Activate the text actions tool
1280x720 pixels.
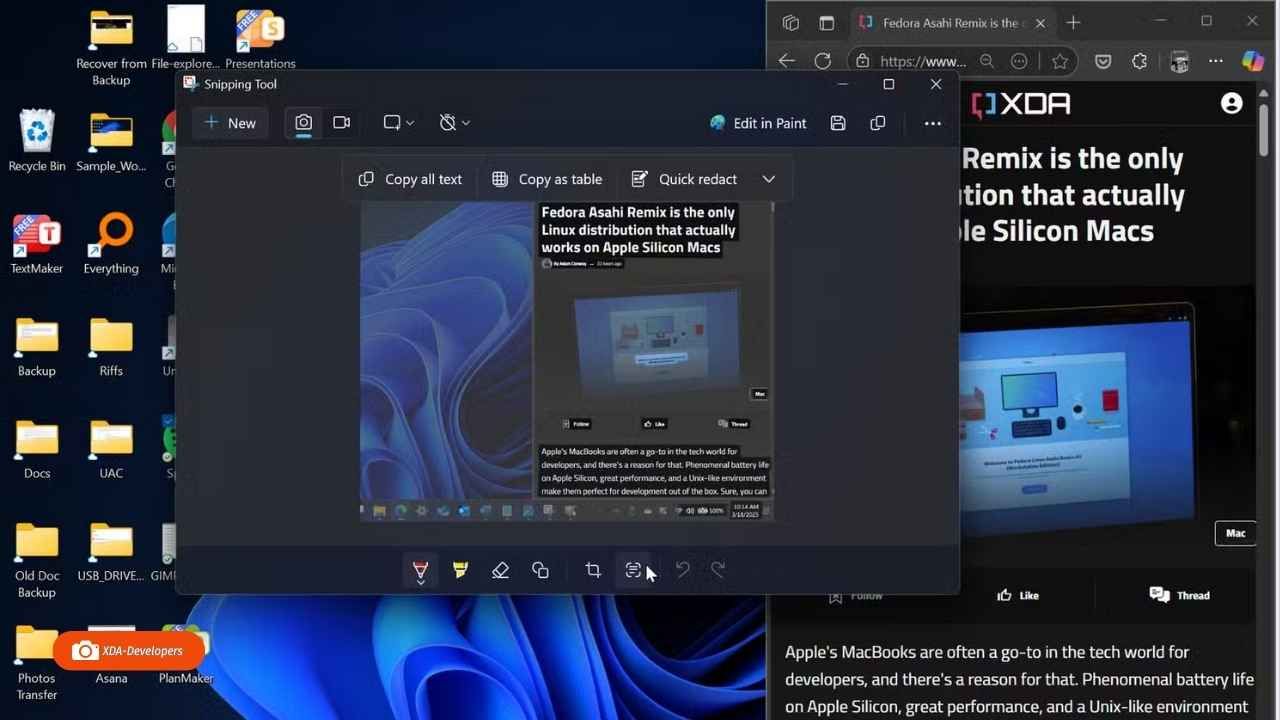tap(633, 570)
